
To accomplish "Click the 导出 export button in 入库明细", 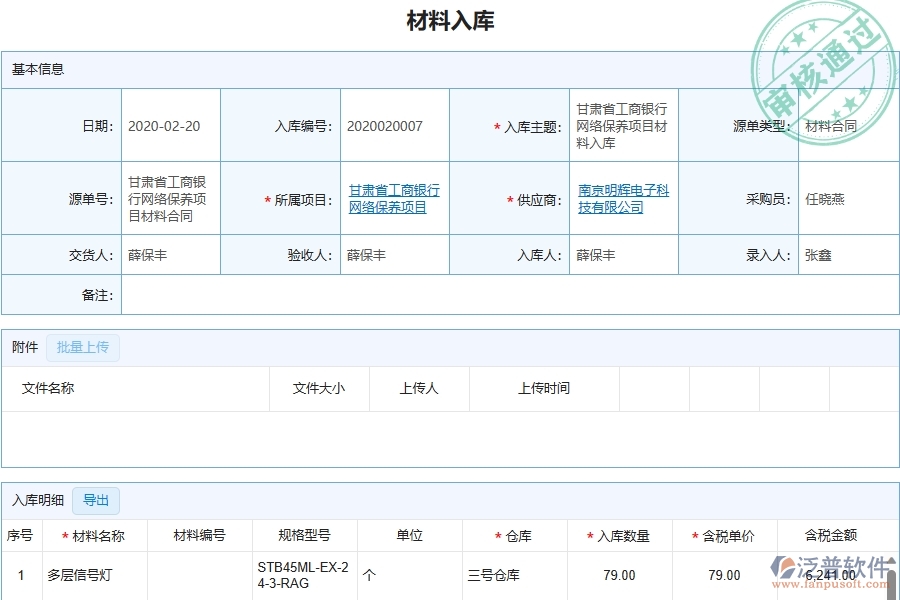I will (96, 501).
